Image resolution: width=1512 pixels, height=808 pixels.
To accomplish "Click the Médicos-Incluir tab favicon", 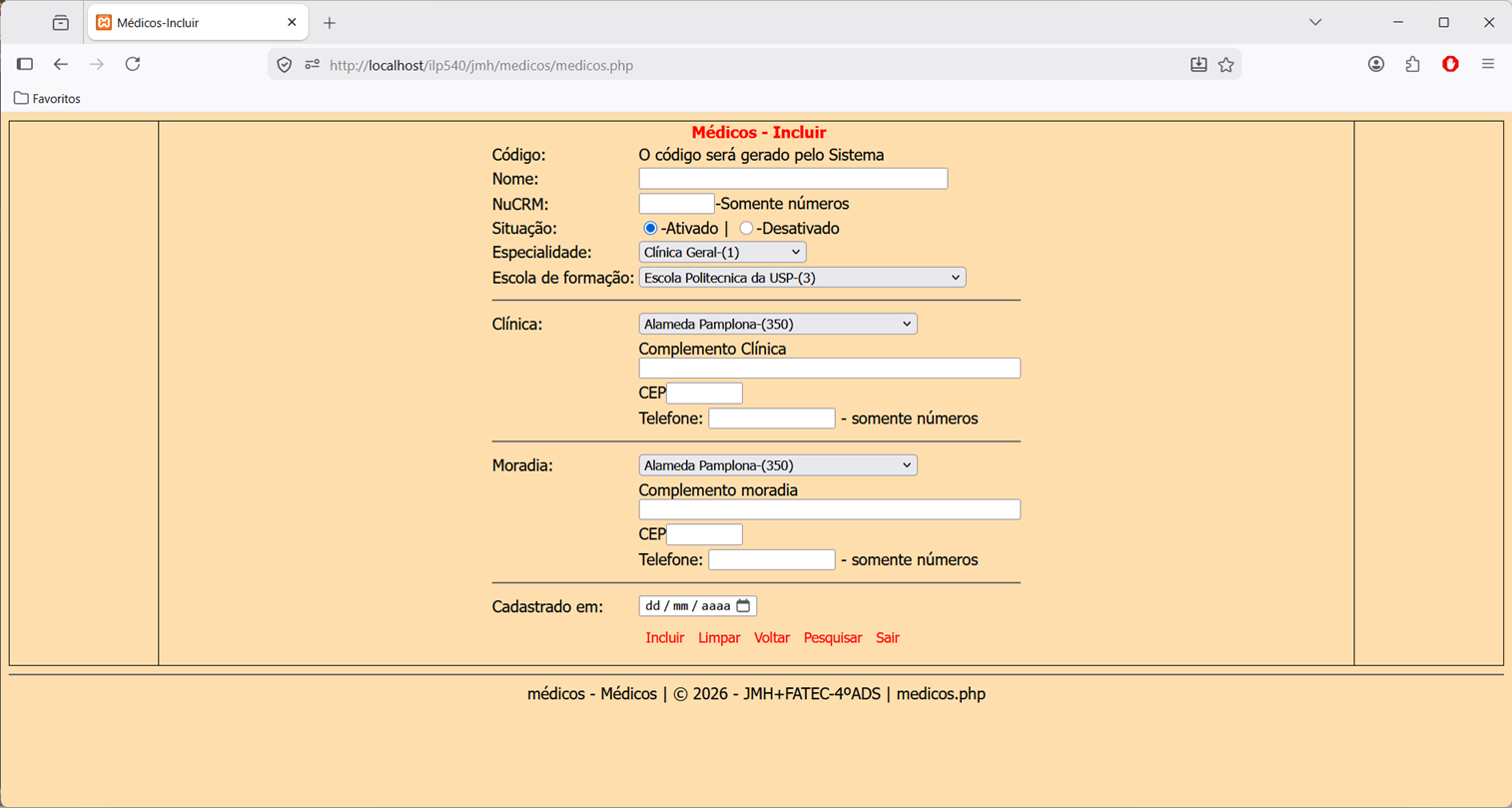I will [x=104, y=22].
